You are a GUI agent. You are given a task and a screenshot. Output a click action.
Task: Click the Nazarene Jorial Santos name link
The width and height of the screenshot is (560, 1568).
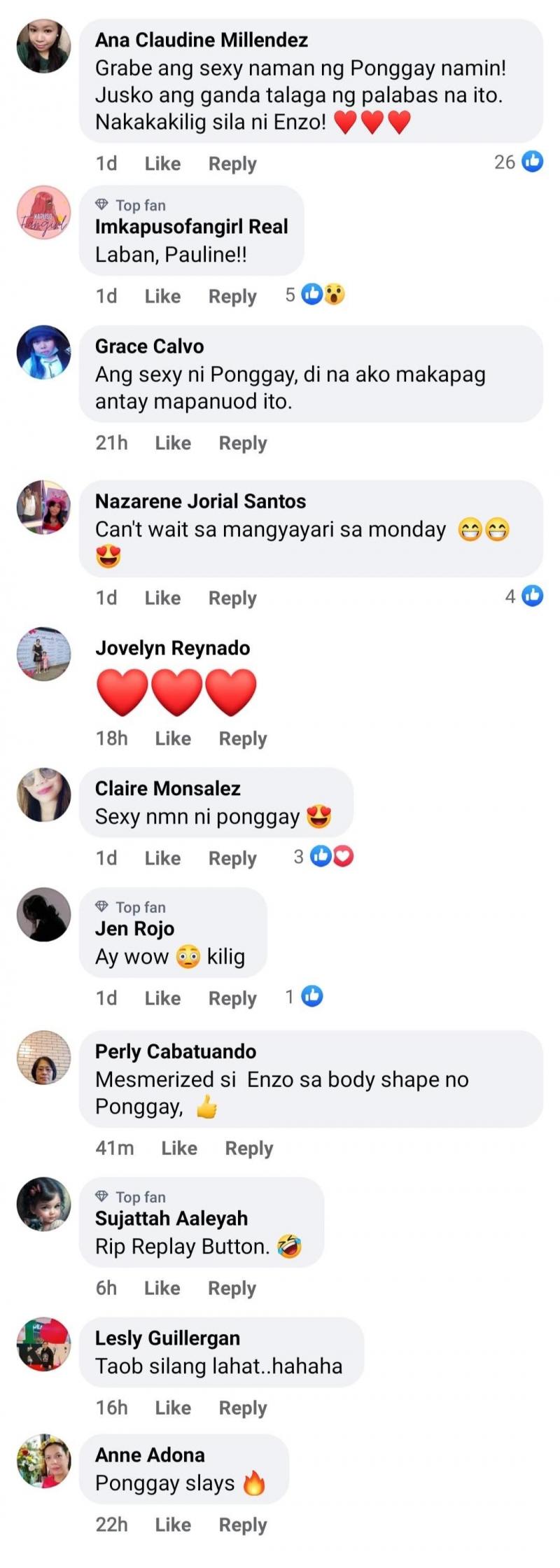[x=201, y=501]
